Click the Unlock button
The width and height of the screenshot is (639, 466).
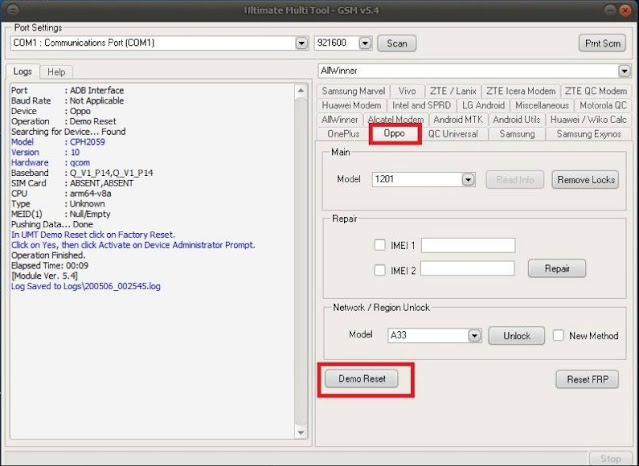(516, 336)
